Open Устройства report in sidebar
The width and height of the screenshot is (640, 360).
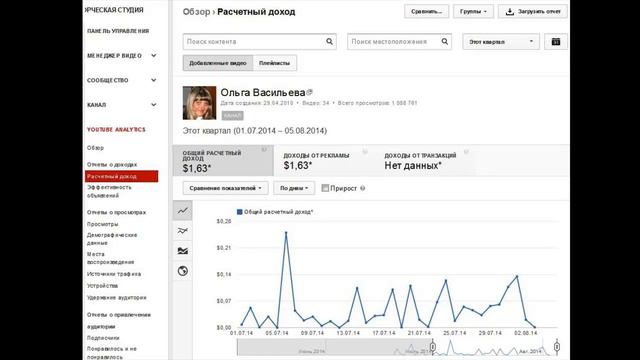coord(102,286)
